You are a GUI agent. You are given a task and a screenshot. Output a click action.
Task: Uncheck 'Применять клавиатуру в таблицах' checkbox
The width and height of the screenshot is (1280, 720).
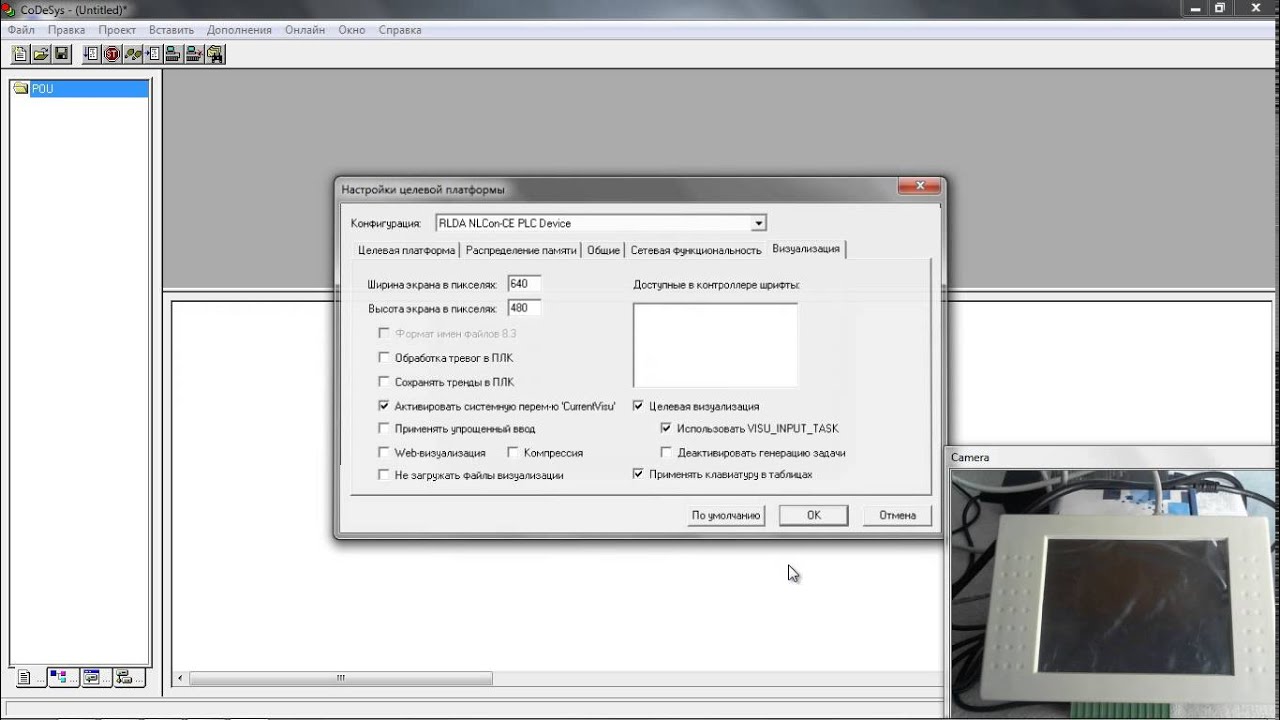tap(638, 474)
